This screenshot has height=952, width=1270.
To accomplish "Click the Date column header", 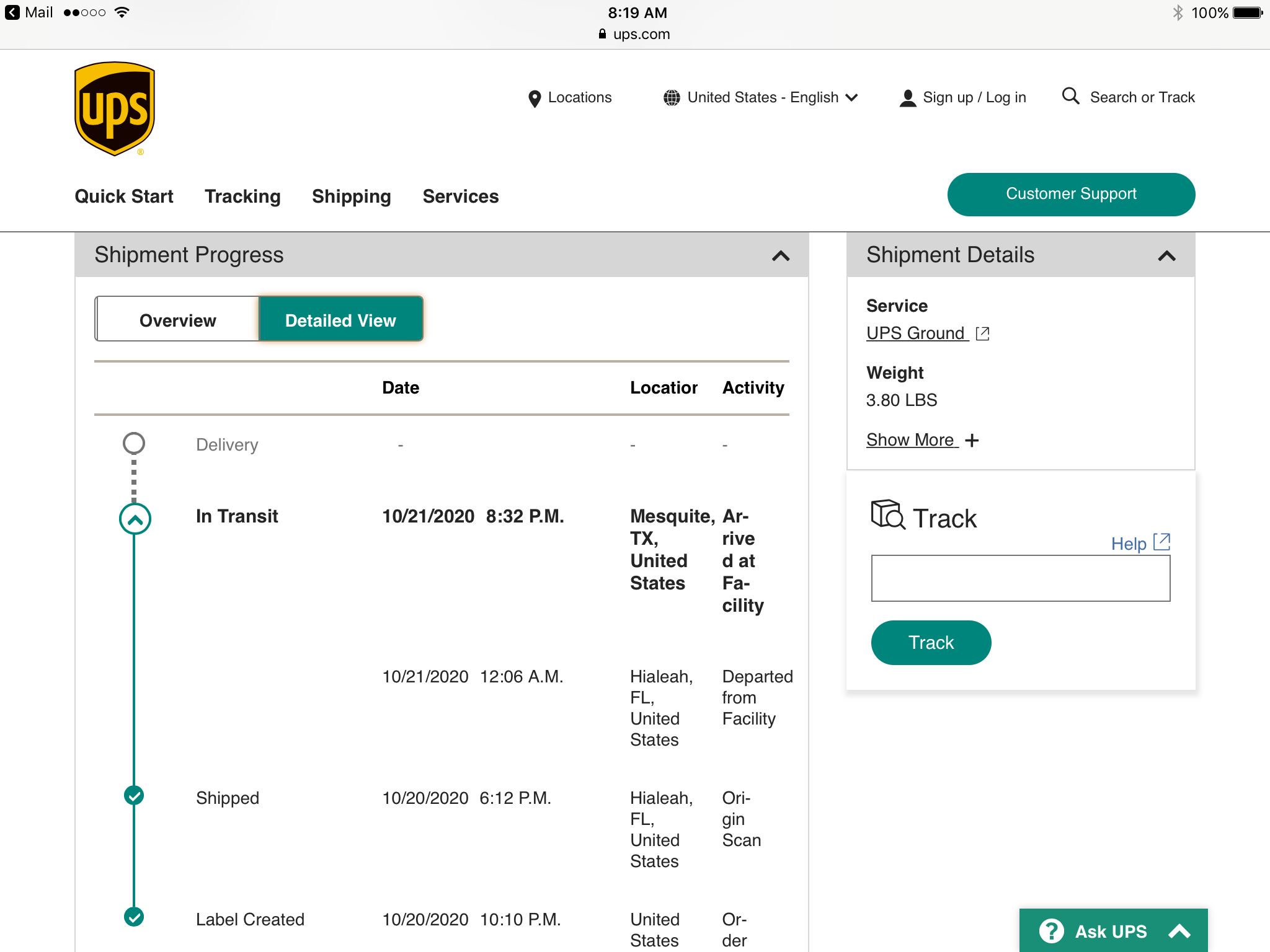I will (401, 387).
